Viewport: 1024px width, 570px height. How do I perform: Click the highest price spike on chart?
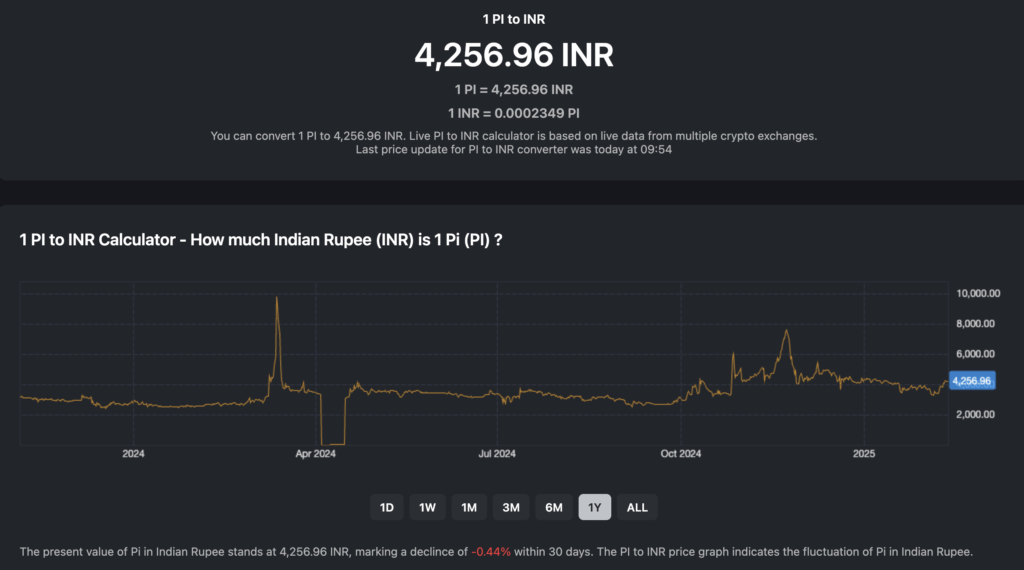click(x=277, y=298)
